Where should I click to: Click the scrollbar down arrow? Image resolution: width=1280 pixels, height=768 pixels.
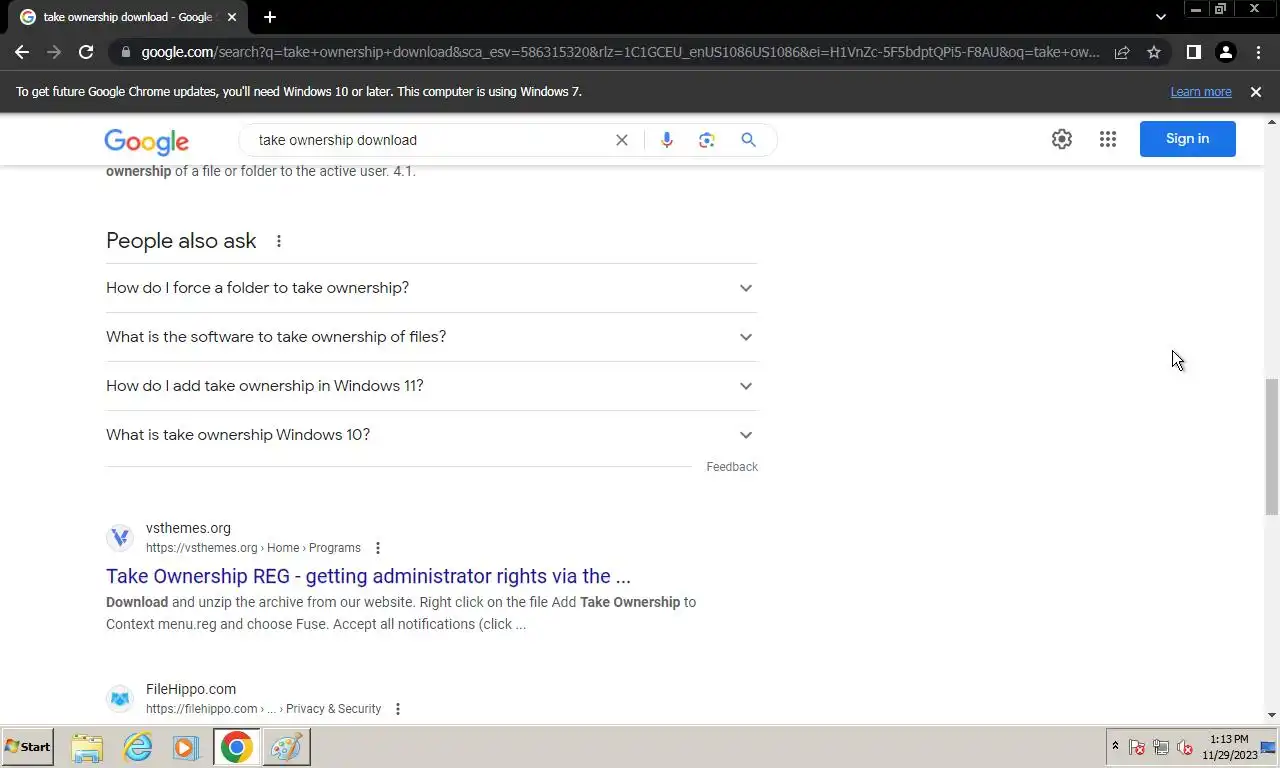(1272, 715)
